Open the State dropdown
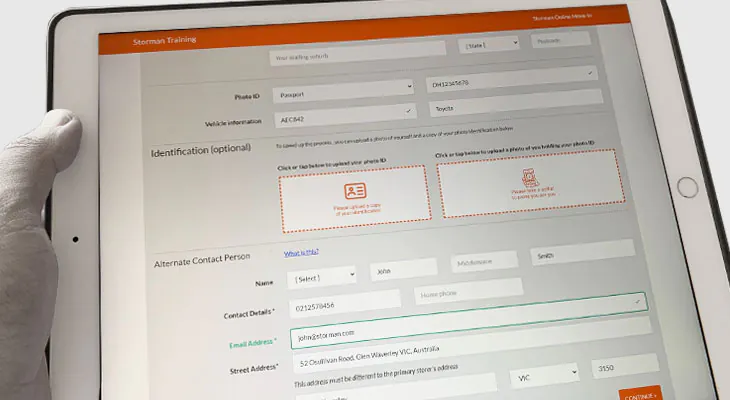730x400 pixels. coord(489,44)
